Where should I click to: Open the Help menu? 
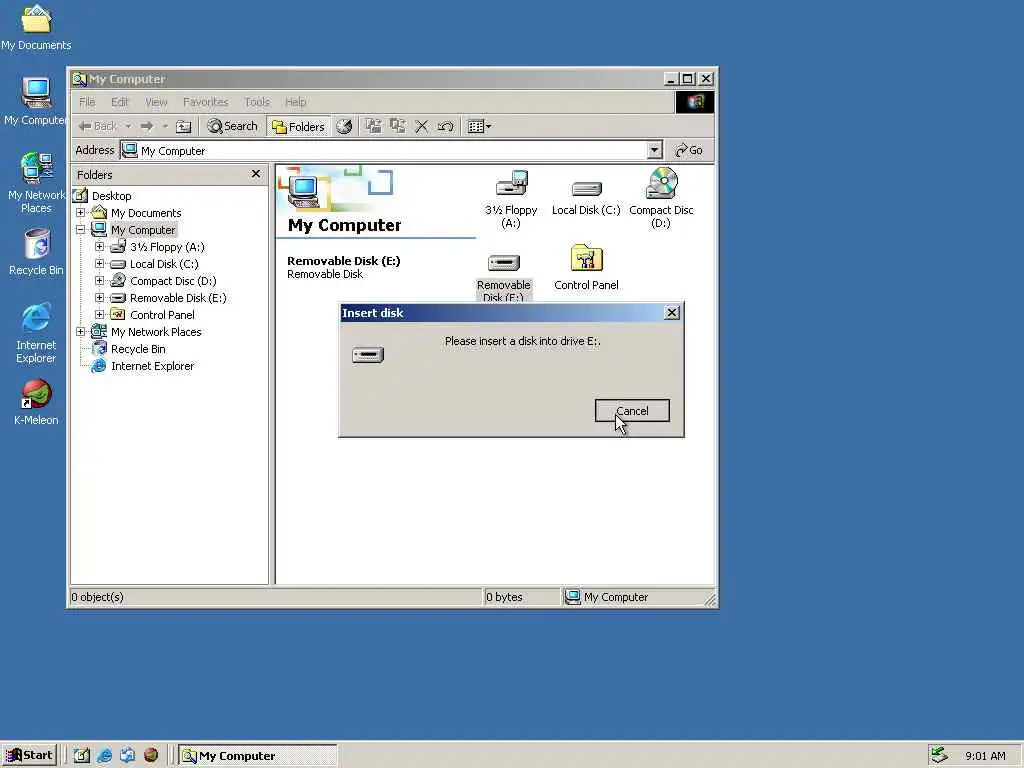click(295, 102)
